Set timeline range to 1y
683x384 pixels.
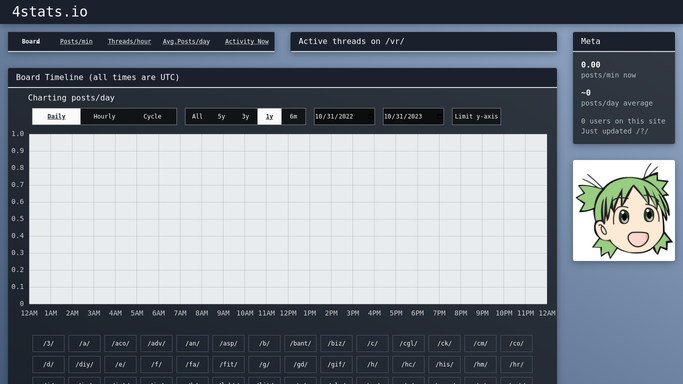(269, 116)
